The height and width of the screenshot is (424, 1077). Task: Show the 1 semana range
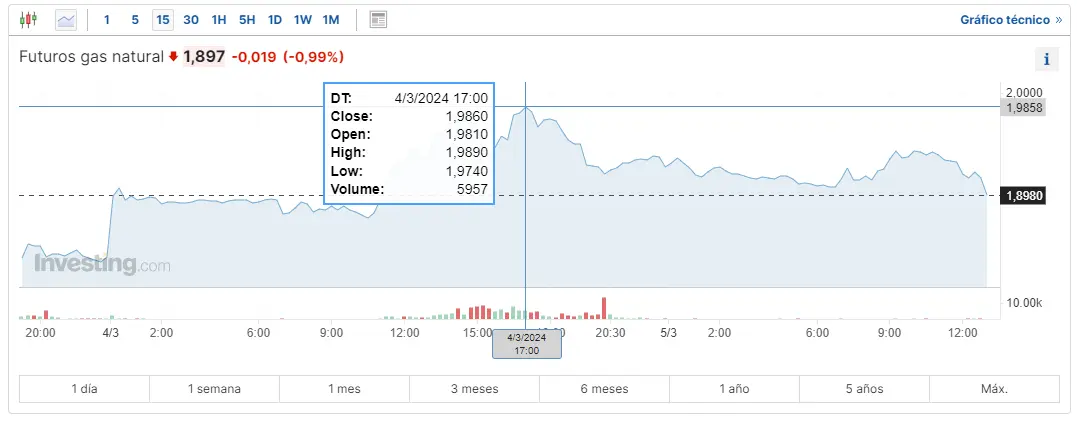click(x=214, y=389)
